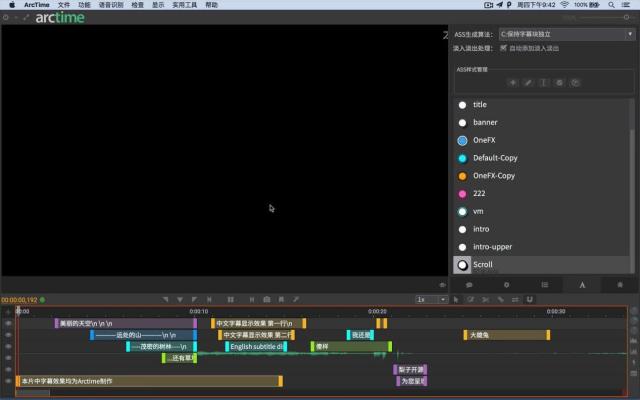Open the ASS生成算法 dropdown
The image size is (640, 400).
pos(567,34)
